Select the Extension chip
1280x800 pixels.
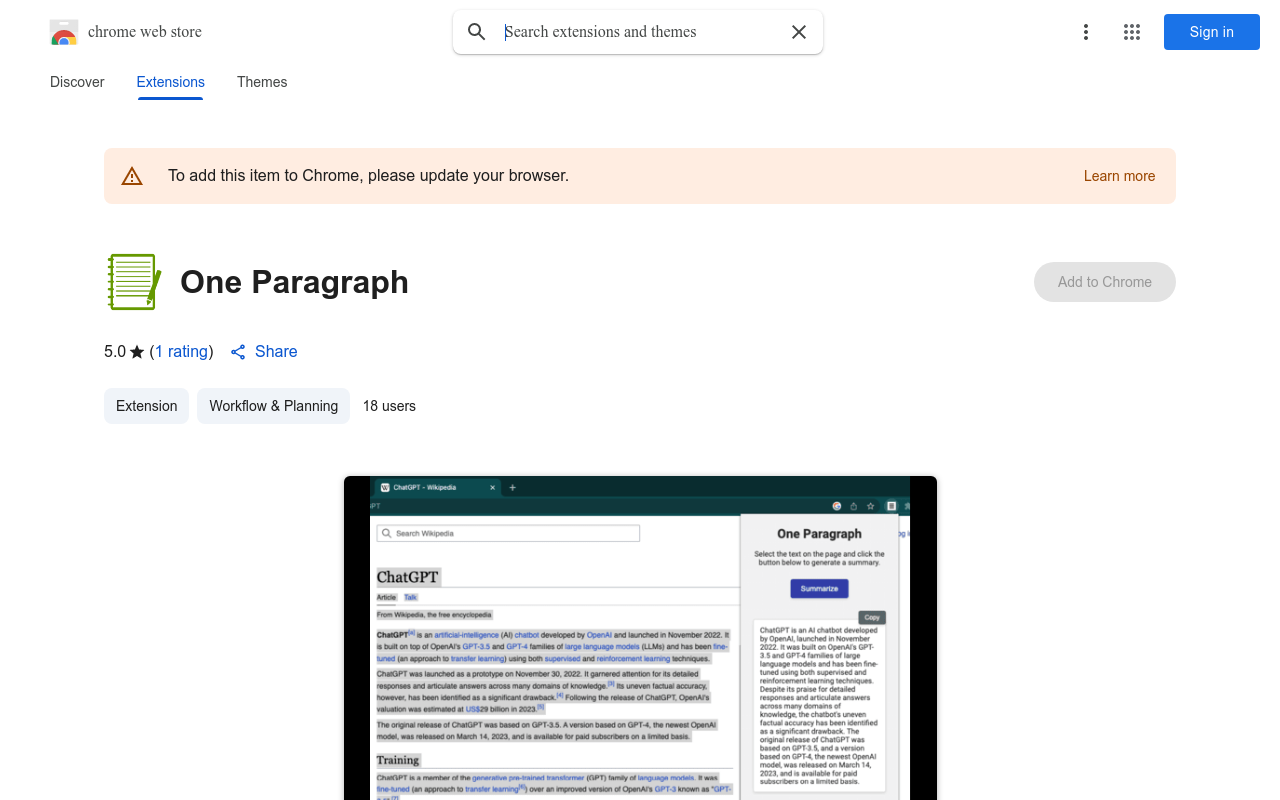click(x=146, y=406)
